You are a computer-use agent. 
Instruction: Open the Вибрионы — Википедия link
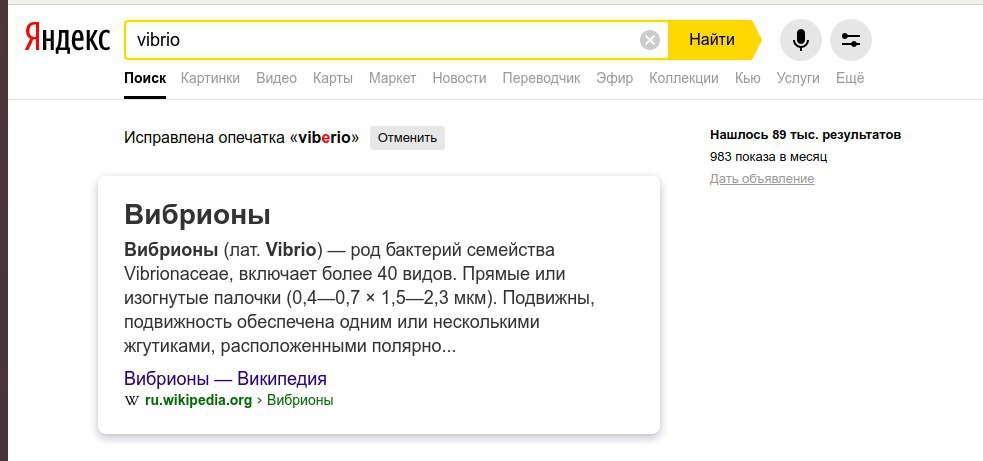[x=225, y=379]
